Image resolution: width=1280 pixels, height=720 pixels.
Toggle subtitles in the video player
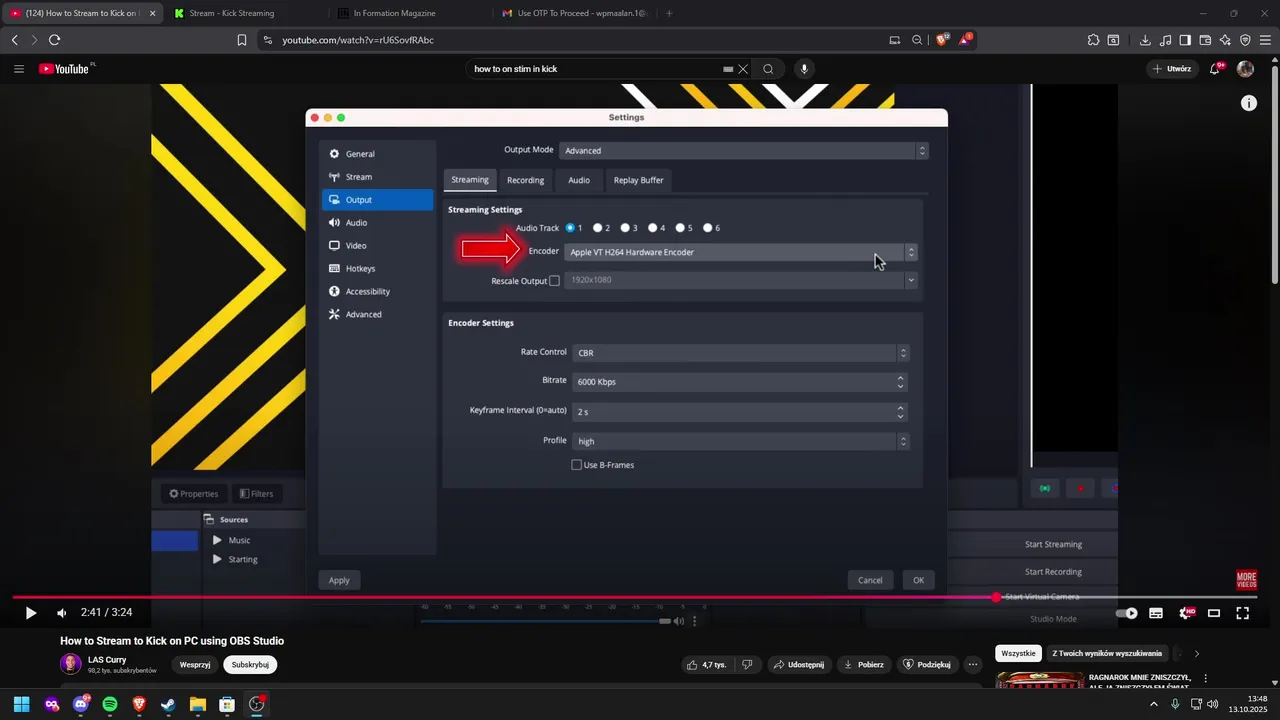[1156, 613]
